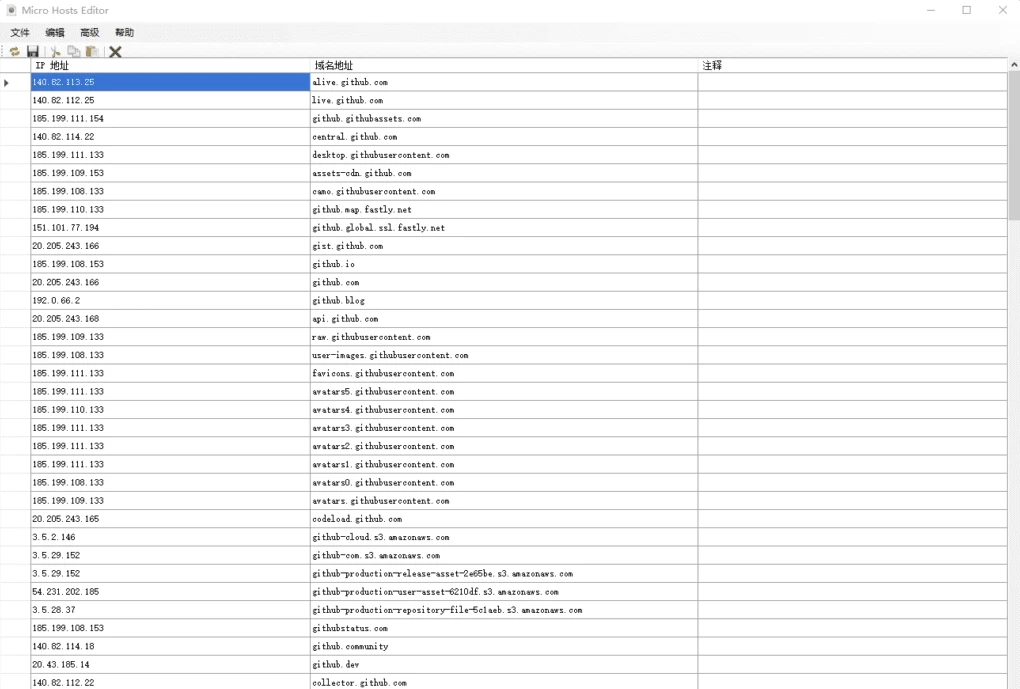Click the 域名地址 column header
This screenshot has width=1020, height=689.
[504, 66]
